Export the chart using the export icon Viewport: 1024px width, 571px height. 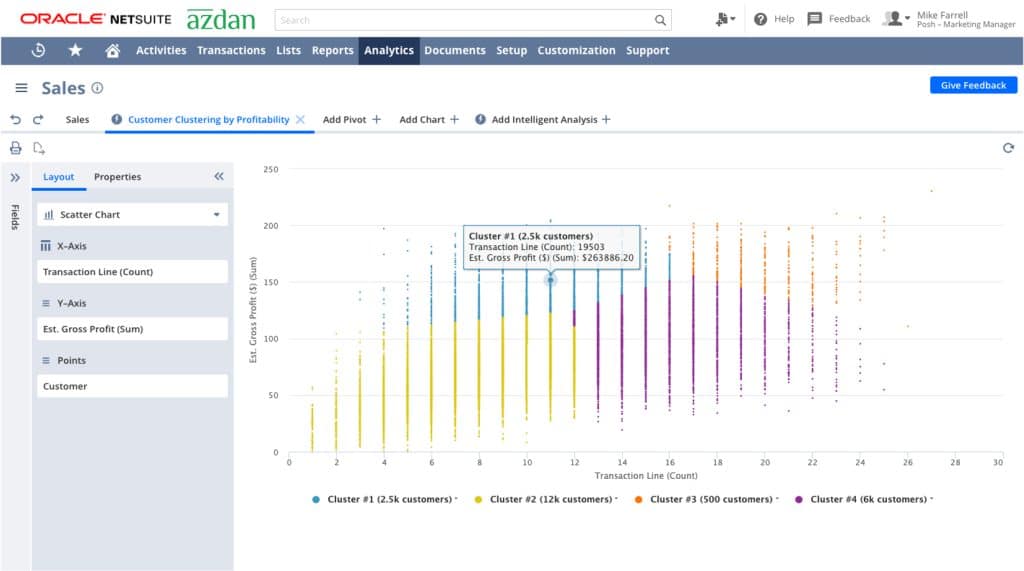click(x=39, y=148)
